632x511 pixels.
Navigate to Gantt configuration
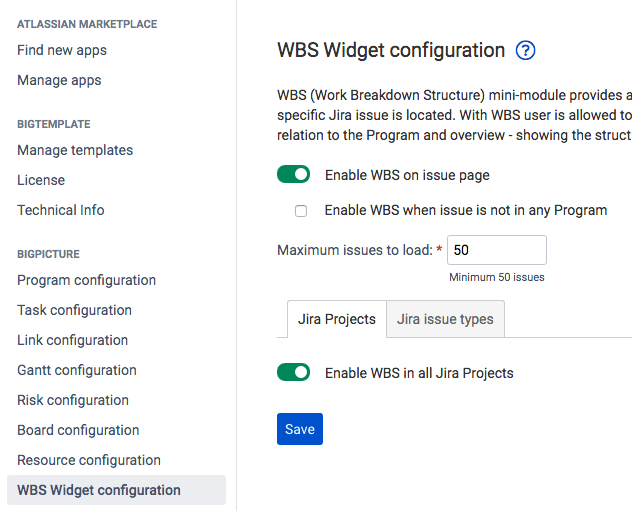tap(77, 370)
